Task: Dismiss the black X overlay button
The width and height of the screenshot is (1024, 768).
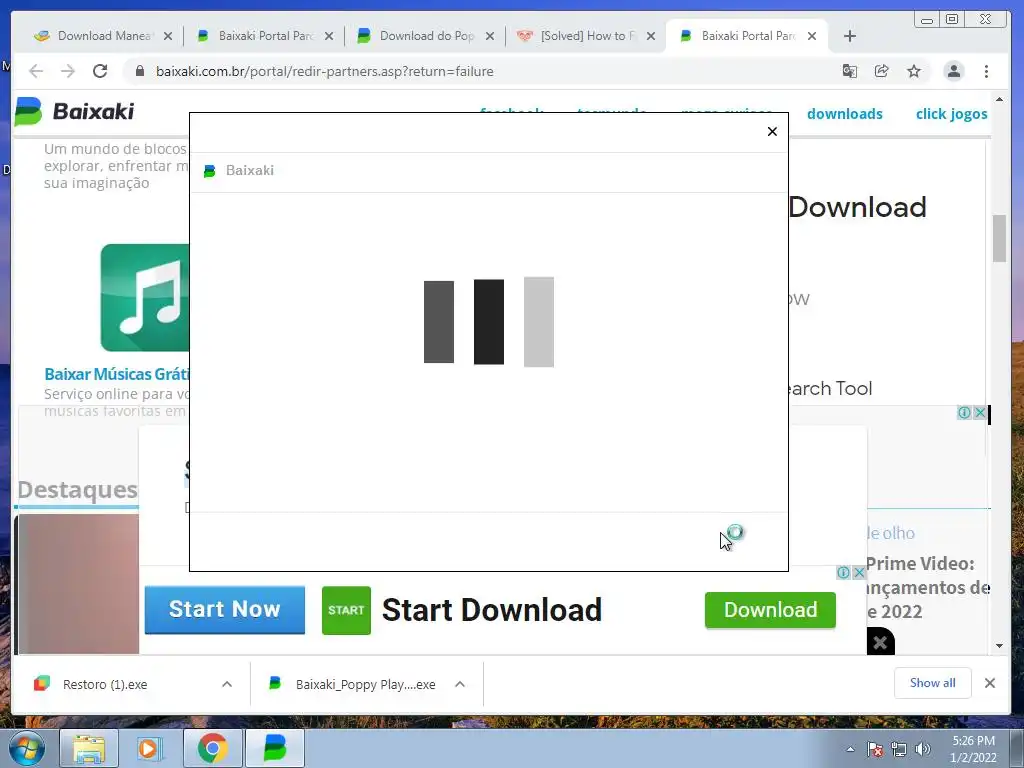Action: pos(880,642)
